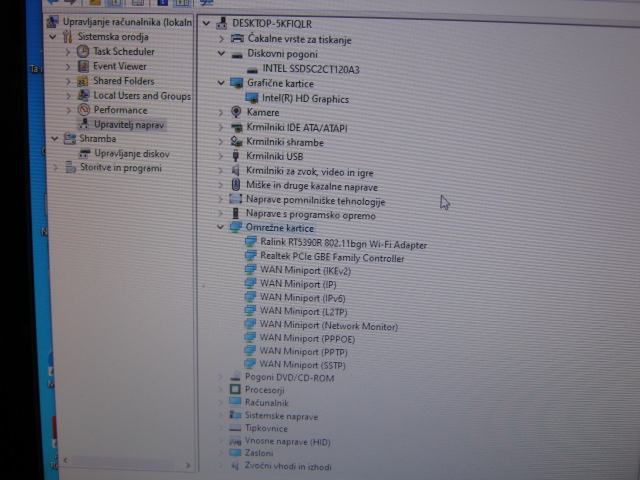
Task: Click the Local Users and Groups icon
Action: pos(84,96)
